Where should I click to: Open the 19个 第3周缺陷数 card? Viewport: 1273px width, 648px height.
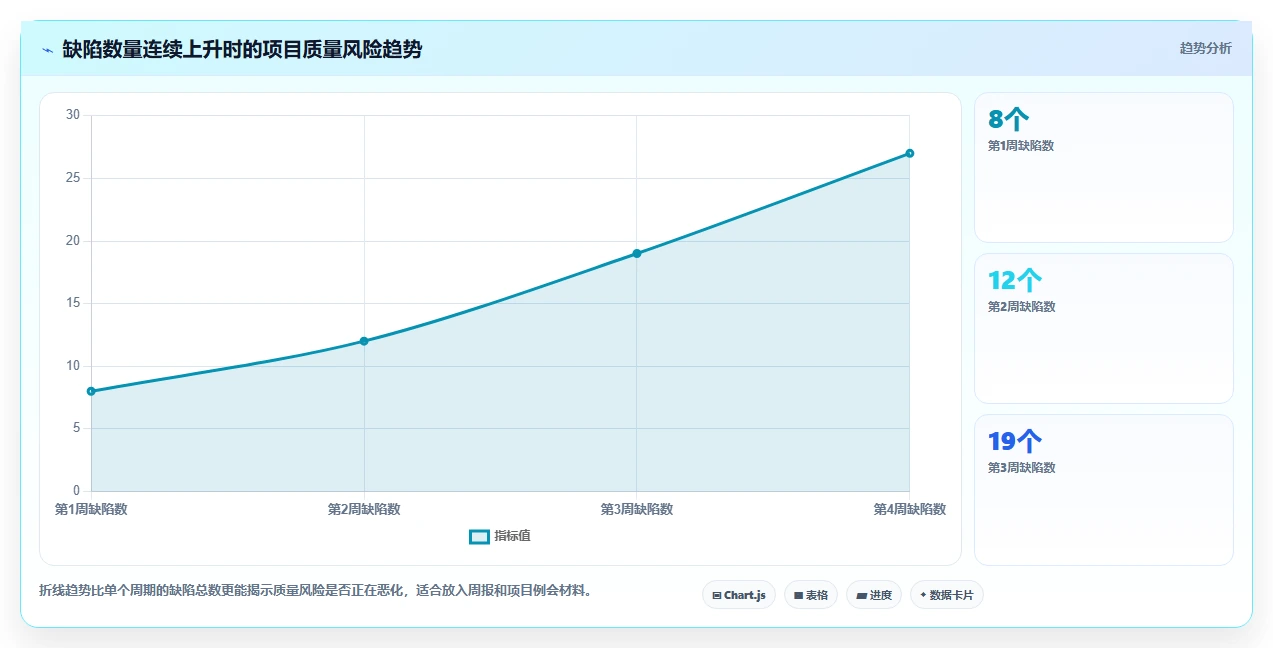(x=1104, y=489)
